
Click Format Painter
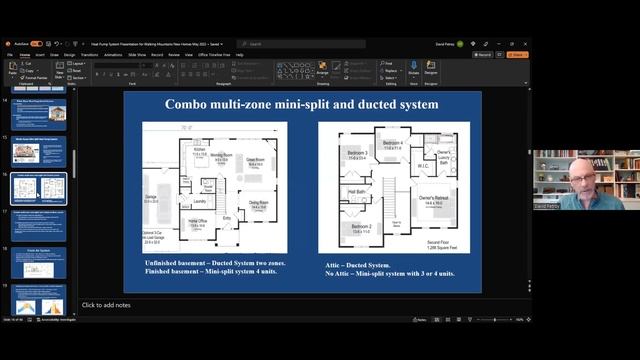click(34, 78)
